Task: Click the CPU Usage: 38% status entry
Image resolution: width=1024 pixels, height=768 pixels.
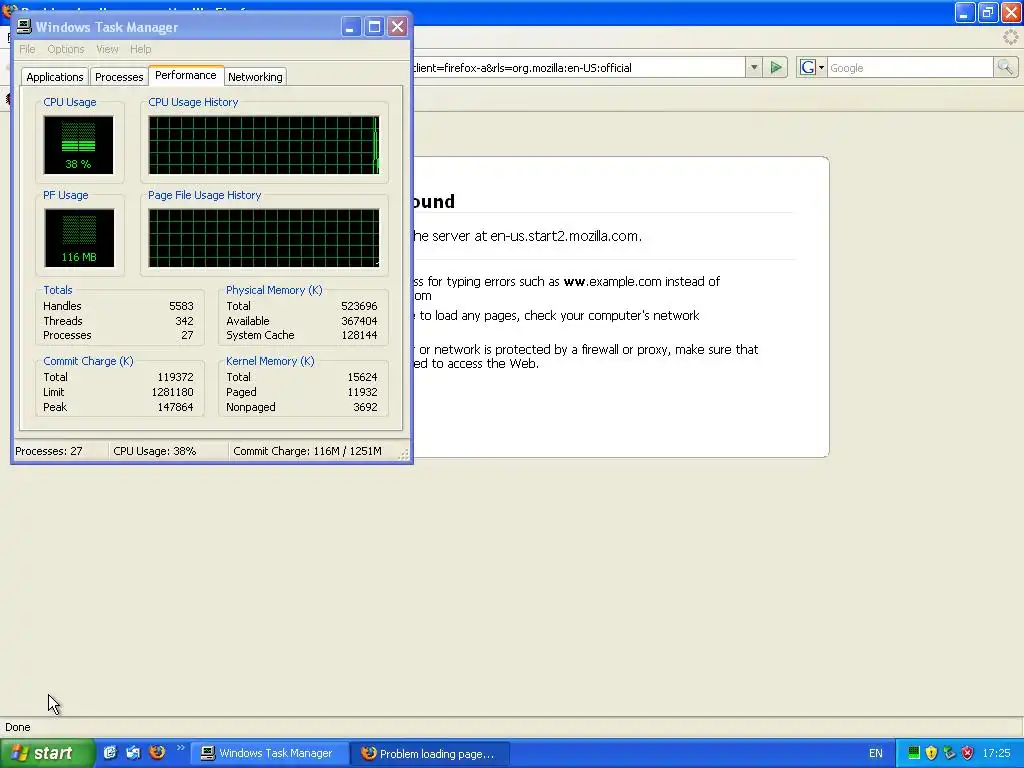Action: click(x=155, y=451)
